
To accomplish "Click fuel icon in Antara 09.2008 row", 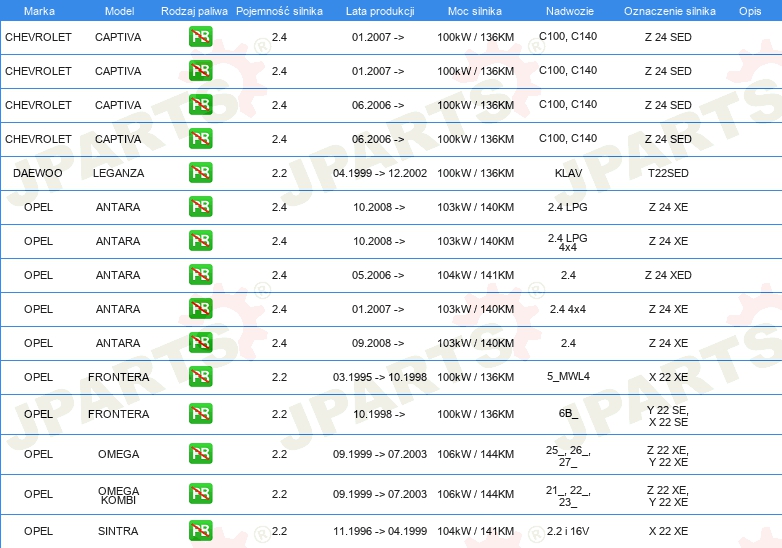I will point(200,342).
